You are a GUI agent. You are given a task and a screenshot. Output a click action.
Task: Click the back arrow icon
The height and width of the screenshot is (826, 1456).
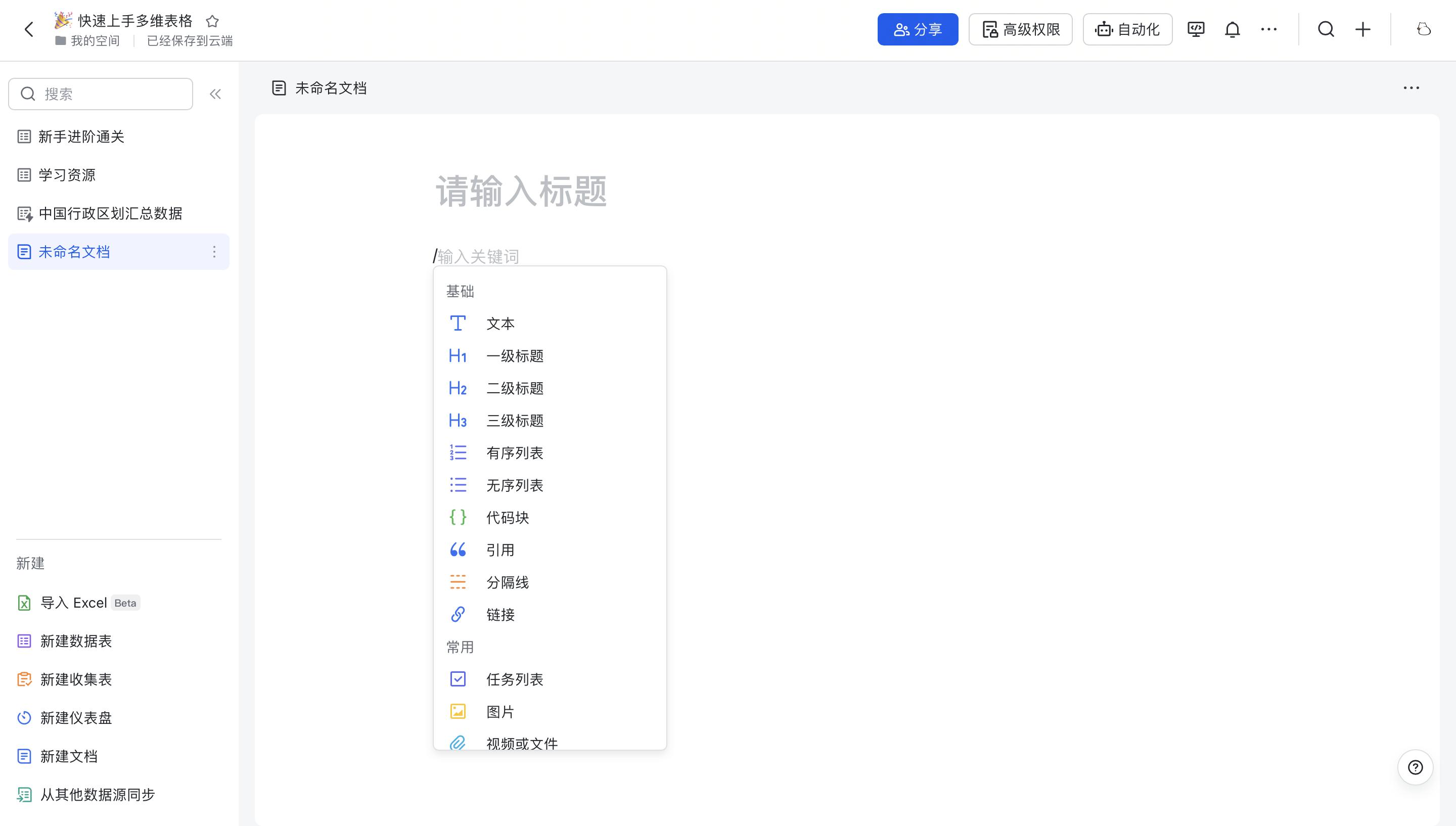tap(29, 29)
